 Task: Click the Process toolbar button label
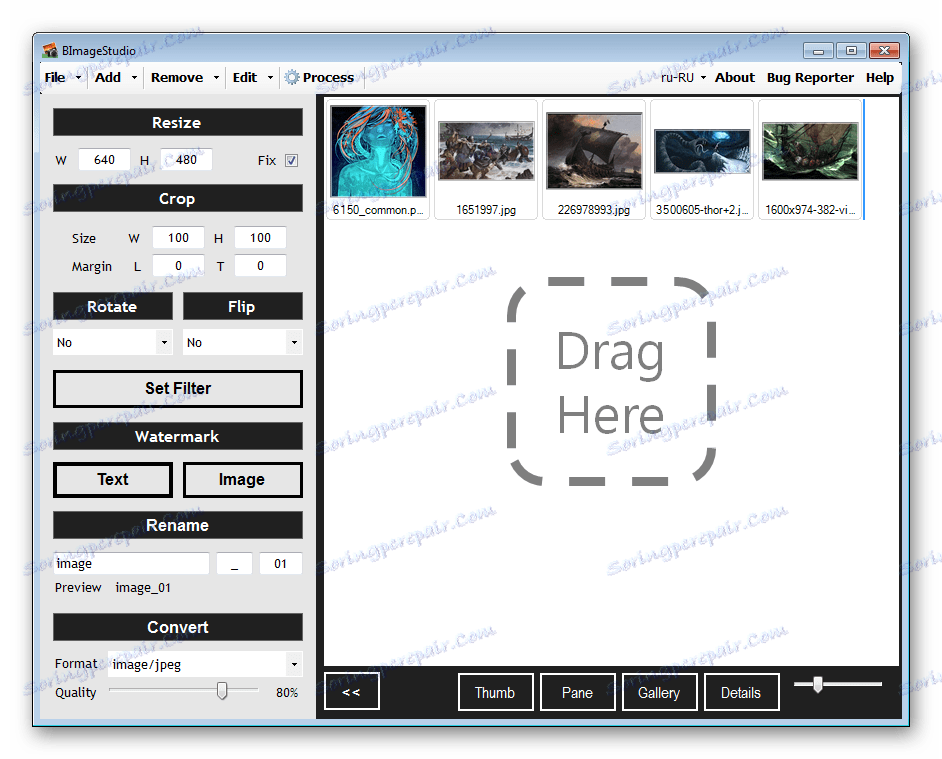pos(328,78)
